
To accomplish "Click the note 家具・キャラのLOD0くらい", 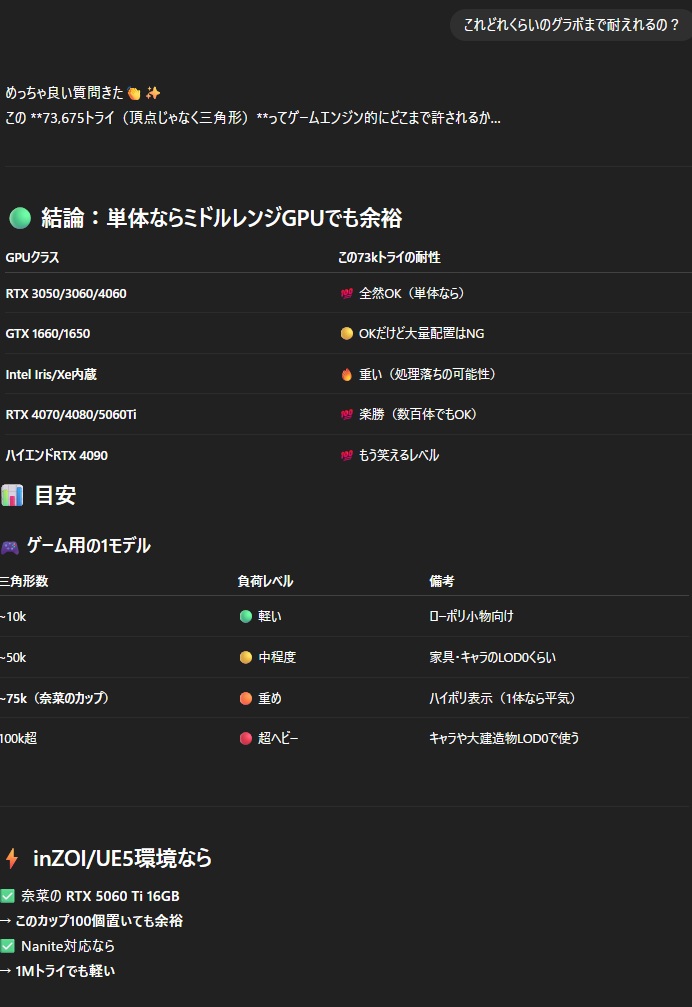I will click(493, 657).
